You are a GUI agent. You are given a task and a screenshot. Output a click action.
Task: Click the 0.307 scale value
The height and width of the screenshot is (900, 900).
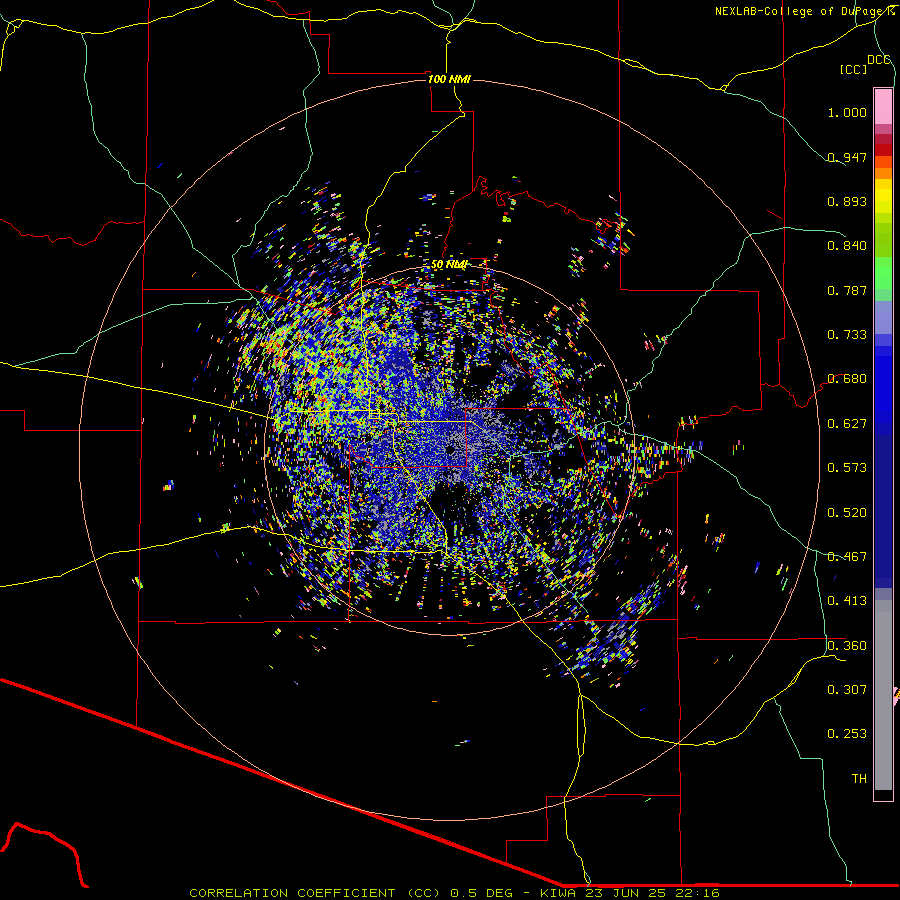click(x=847, y=689)
